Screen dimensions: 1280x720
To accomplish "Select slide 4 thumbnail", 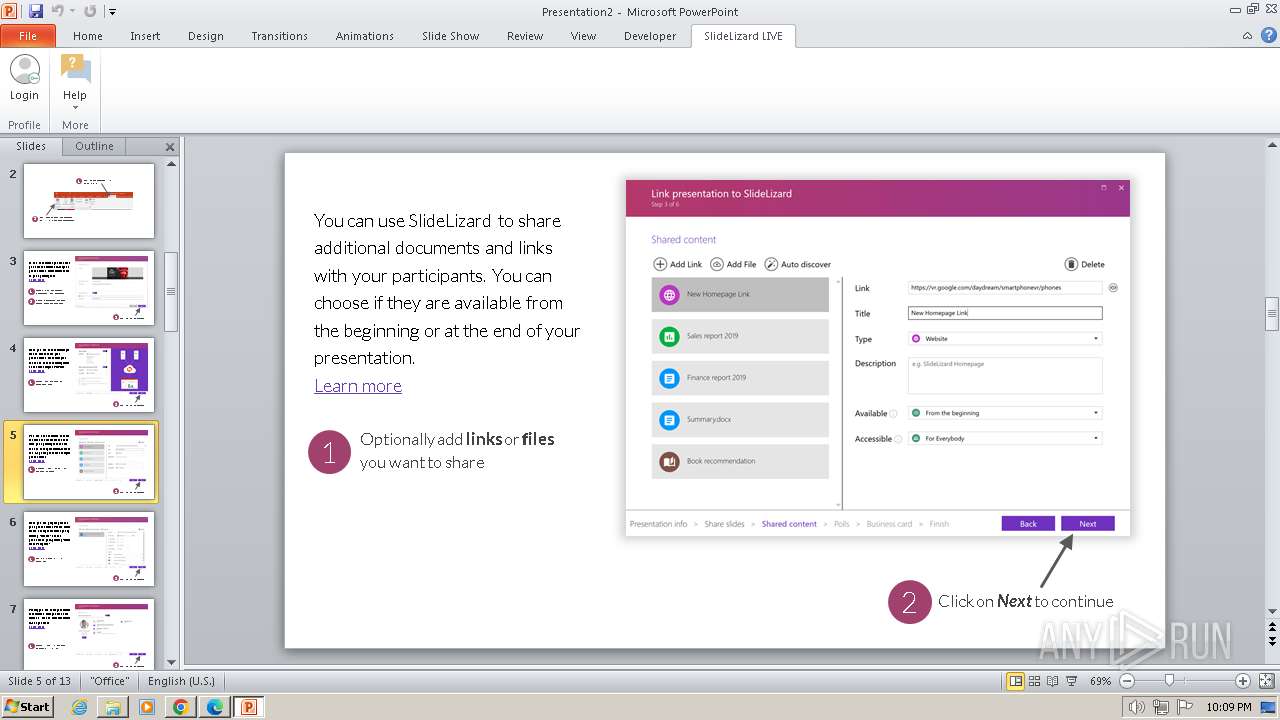I will 89,374.
